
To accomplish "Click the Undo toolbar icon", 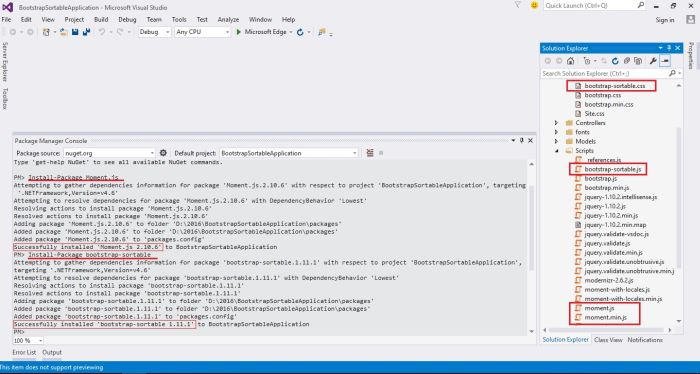I will coord(102,32).
